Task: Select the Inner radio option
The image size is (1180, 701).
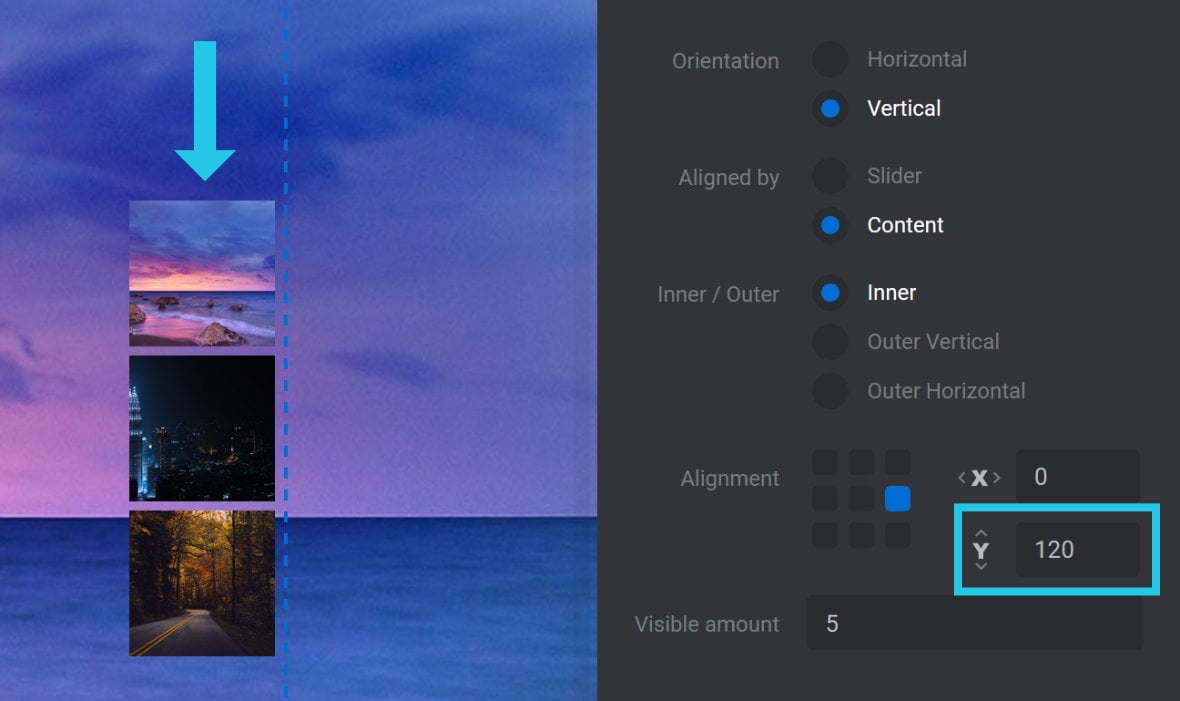Action: (x=830, y=293)
